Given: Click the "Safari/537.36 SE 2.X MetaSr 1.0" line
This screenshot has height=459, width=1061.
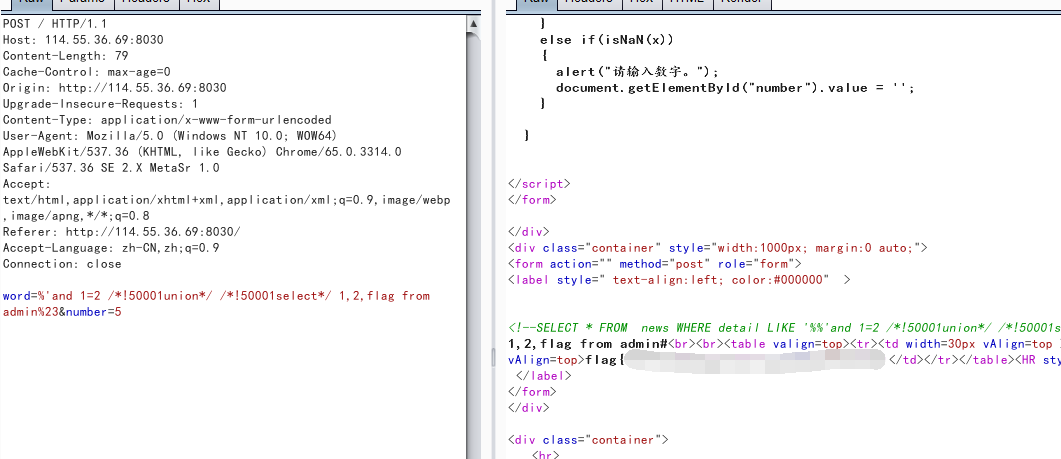Looking at the screenshot, I should 111,168.
